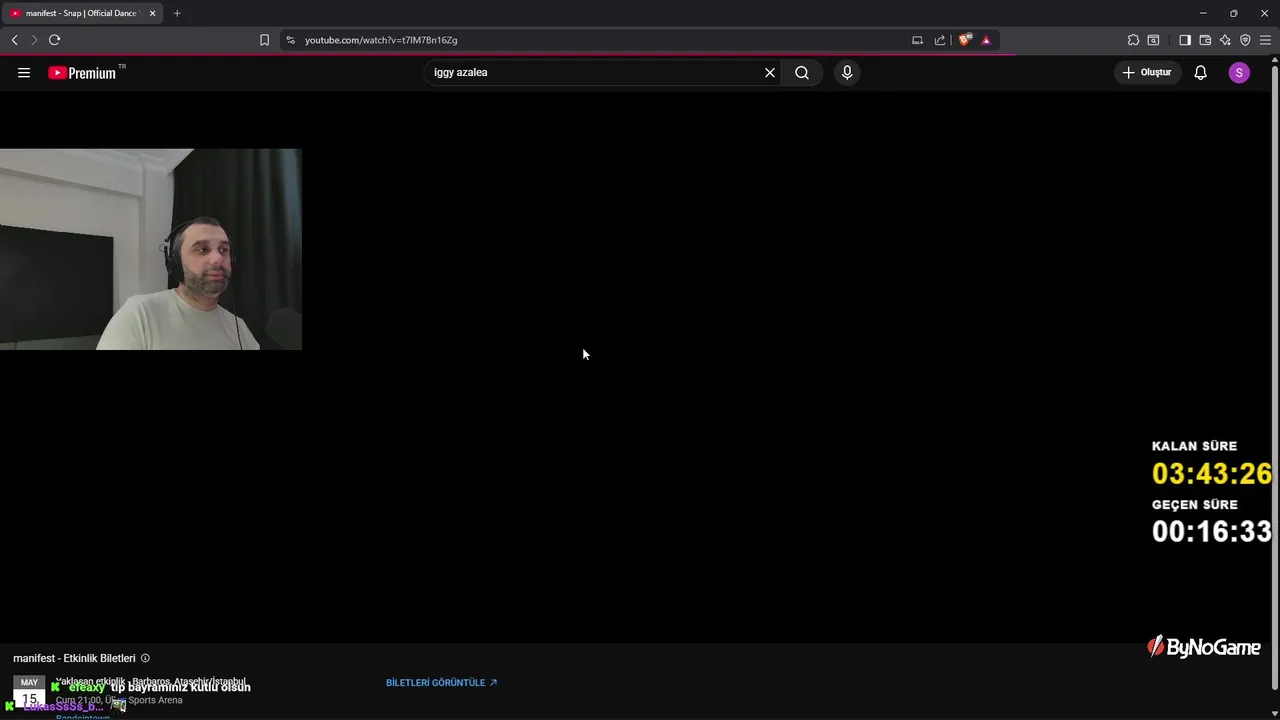Share this page via the share icon
Screen dimensions: 1280x720
[940, 40]
